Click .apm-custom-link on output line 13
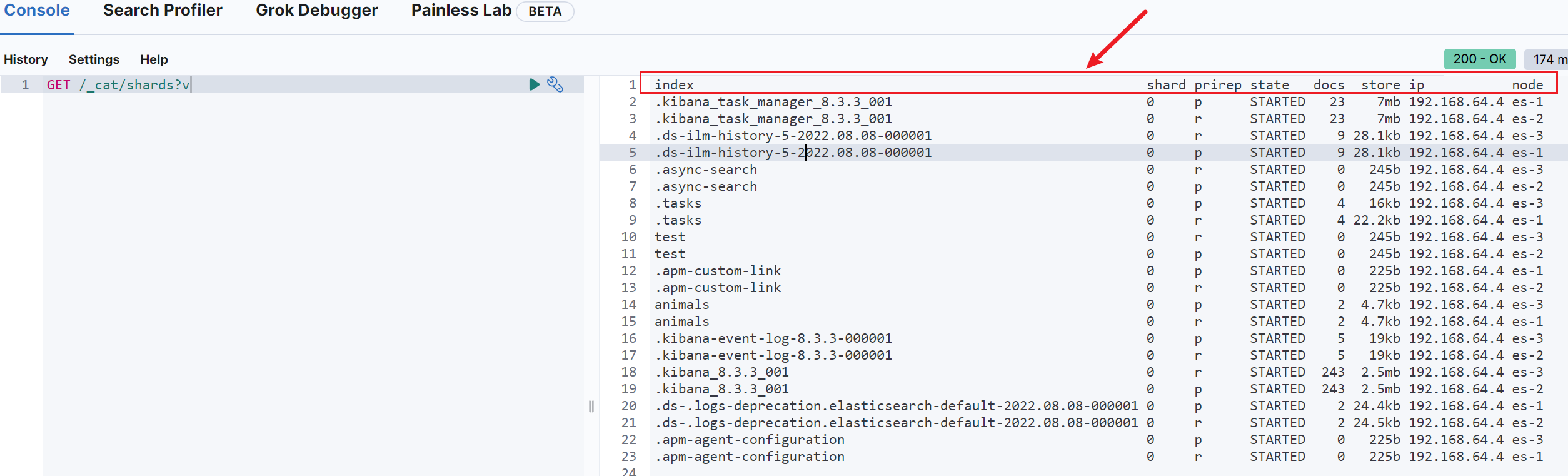 point(718,288)
